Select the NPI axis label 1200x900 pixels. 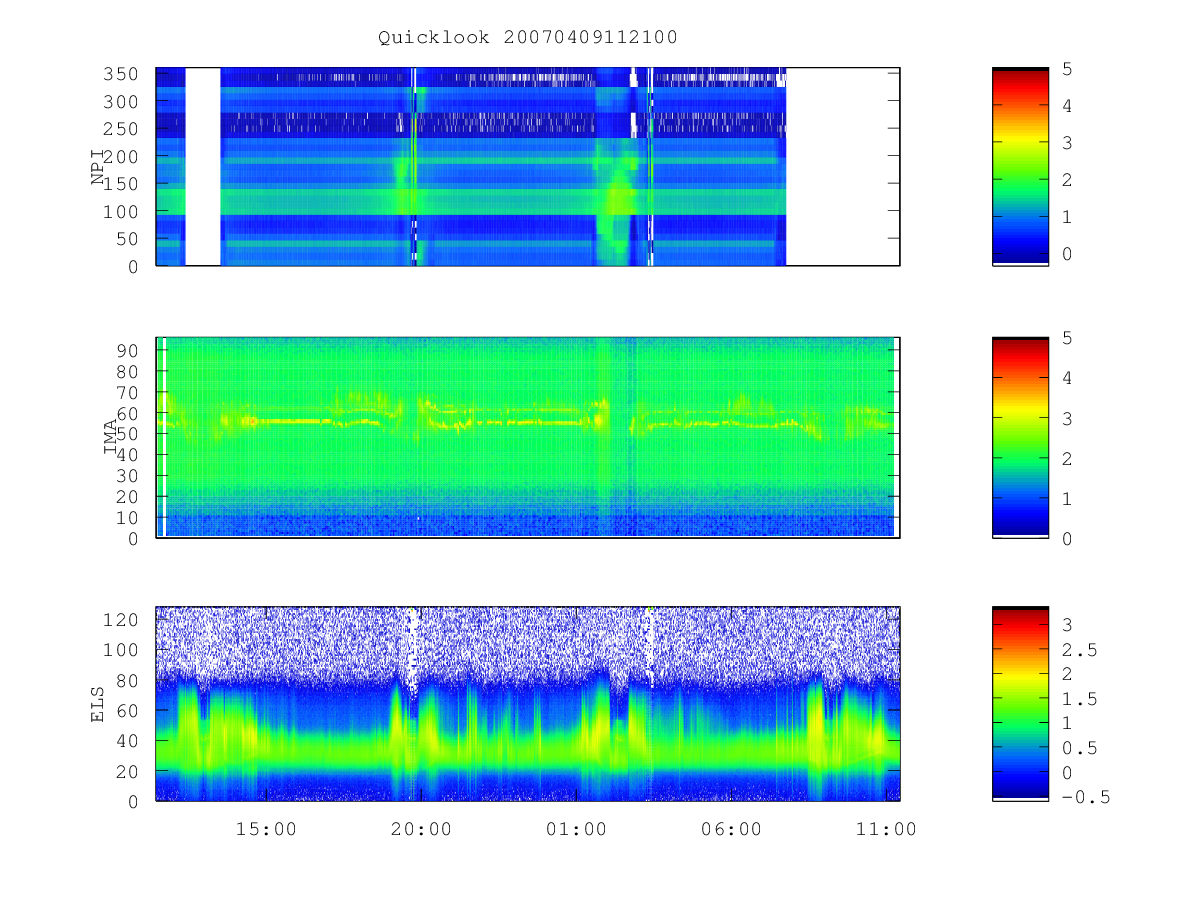tap(99, 168)
